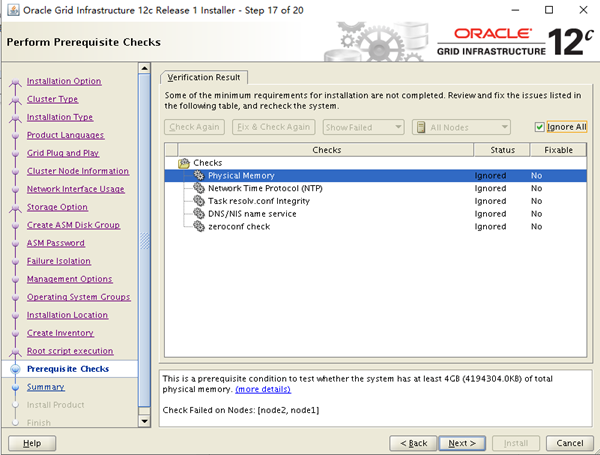Click the Check Again button

[x=194, y=127]
